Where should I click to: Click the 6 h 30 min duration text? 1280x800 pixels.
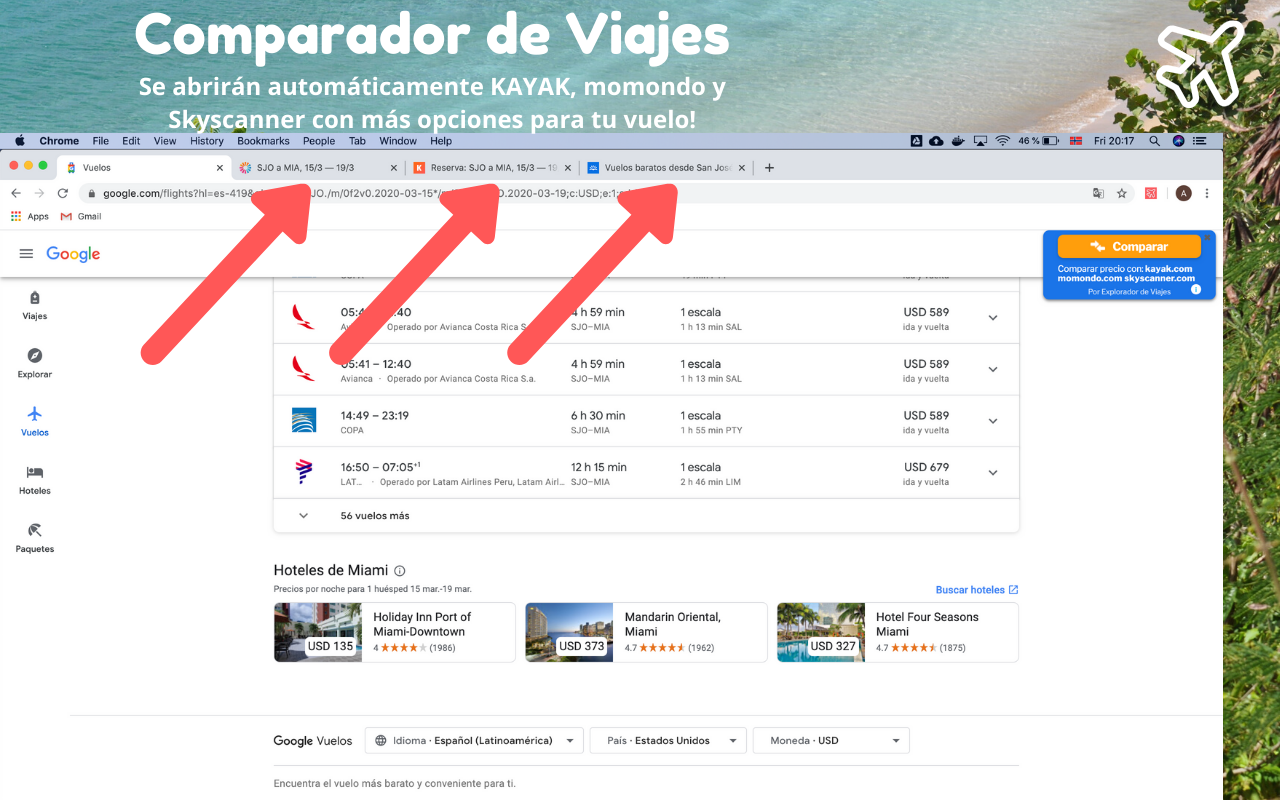(598, 415)
